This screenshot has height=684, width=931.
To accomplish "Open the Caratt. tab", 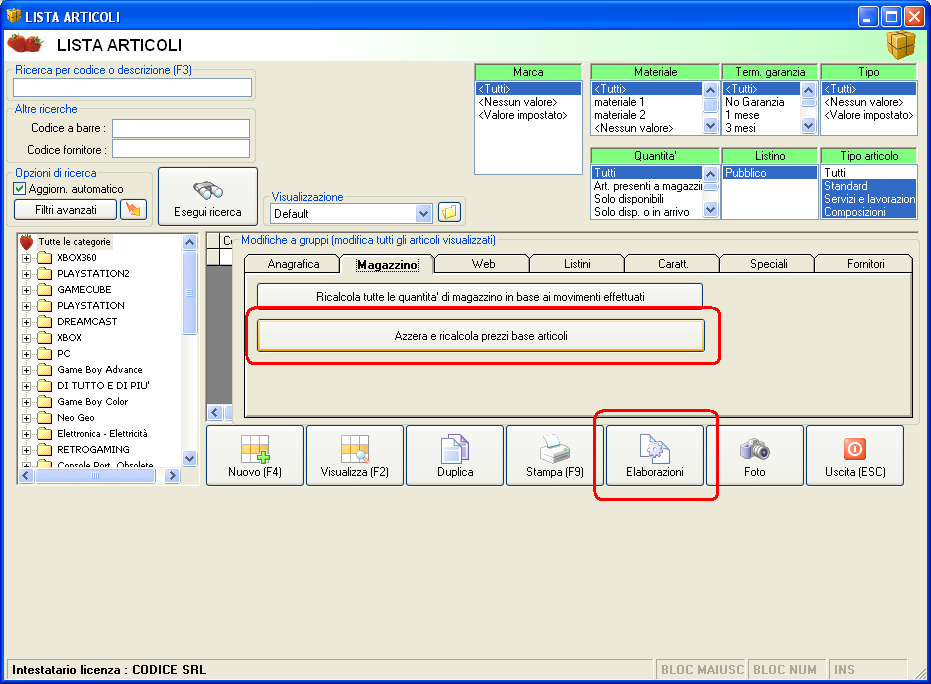I will [x=673, y=264].
